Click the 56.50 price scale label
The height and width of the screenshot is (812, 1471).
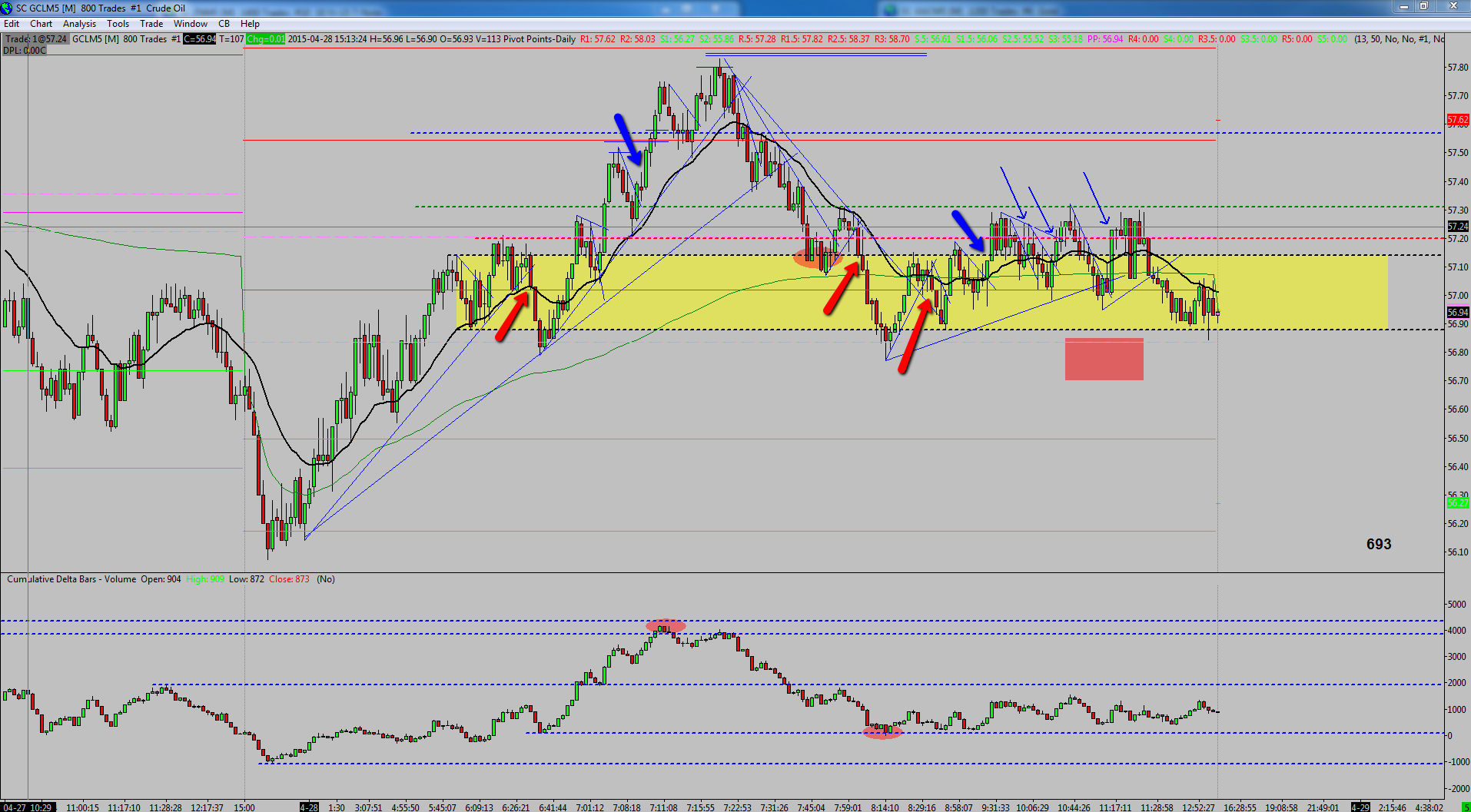(1458, 439)
